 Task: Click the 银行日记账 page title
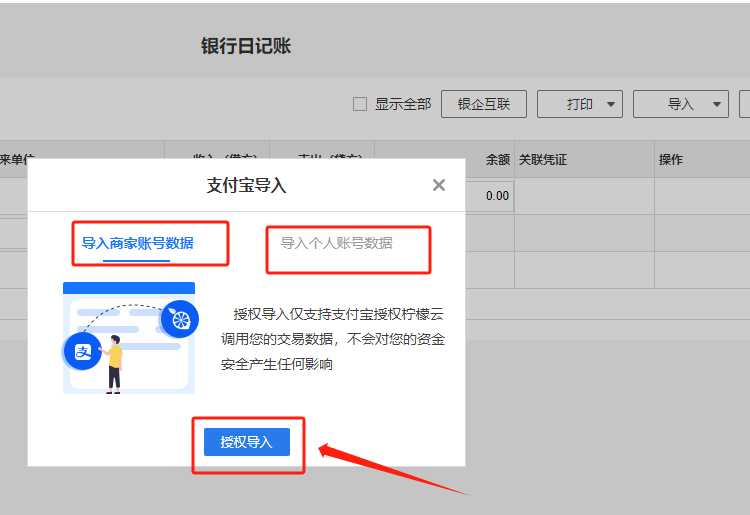246,46
